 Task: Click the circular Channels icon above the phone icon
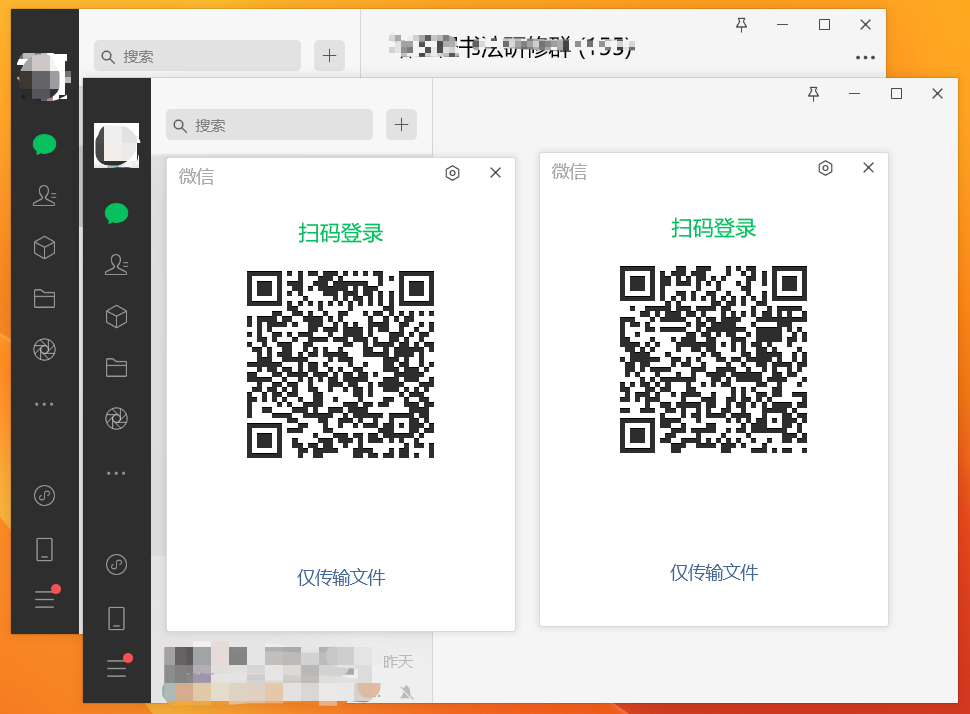(116, 563)
